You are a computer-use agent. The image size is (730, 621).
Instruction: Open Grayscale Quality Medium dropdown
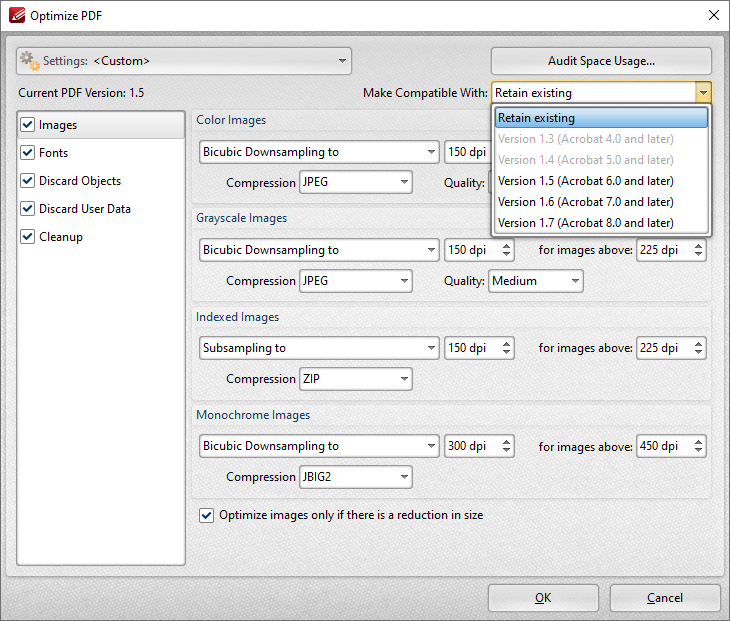(535, 281)
